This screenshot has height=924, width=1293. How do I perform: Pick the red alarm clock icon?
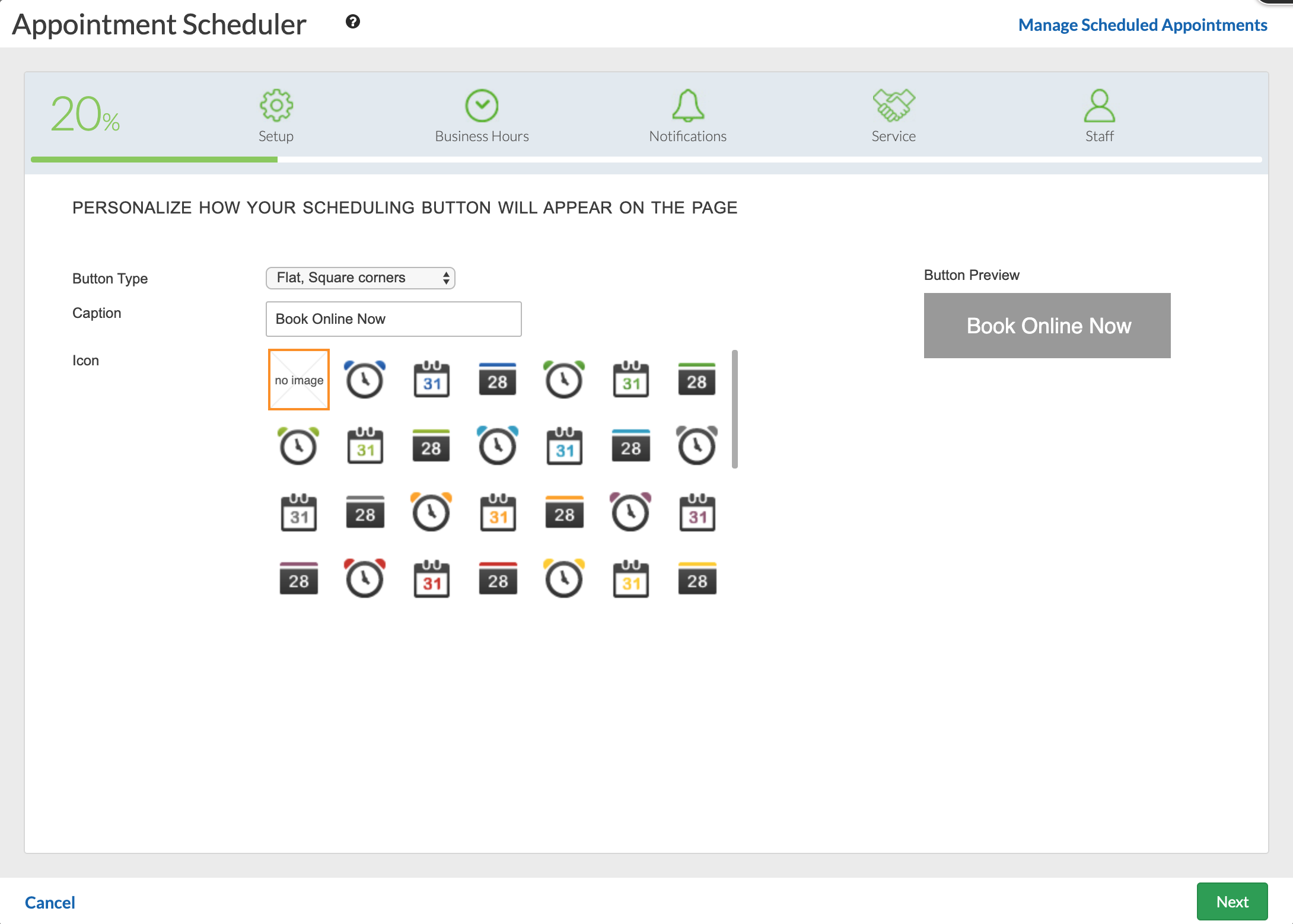[x=365, y=578]
